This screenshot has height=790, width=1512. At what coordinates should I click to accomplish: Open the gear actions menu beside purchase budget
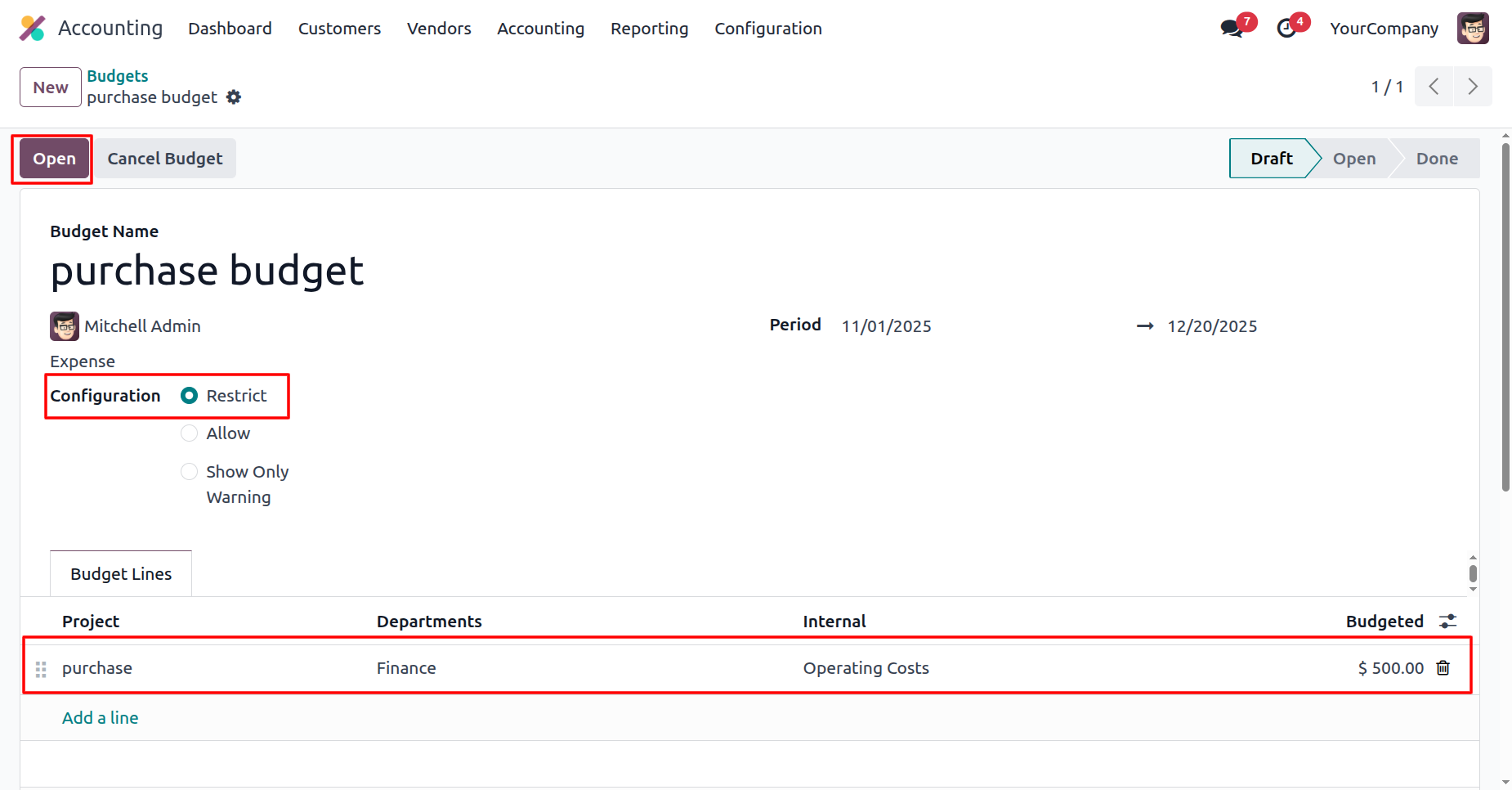point(234,97)
